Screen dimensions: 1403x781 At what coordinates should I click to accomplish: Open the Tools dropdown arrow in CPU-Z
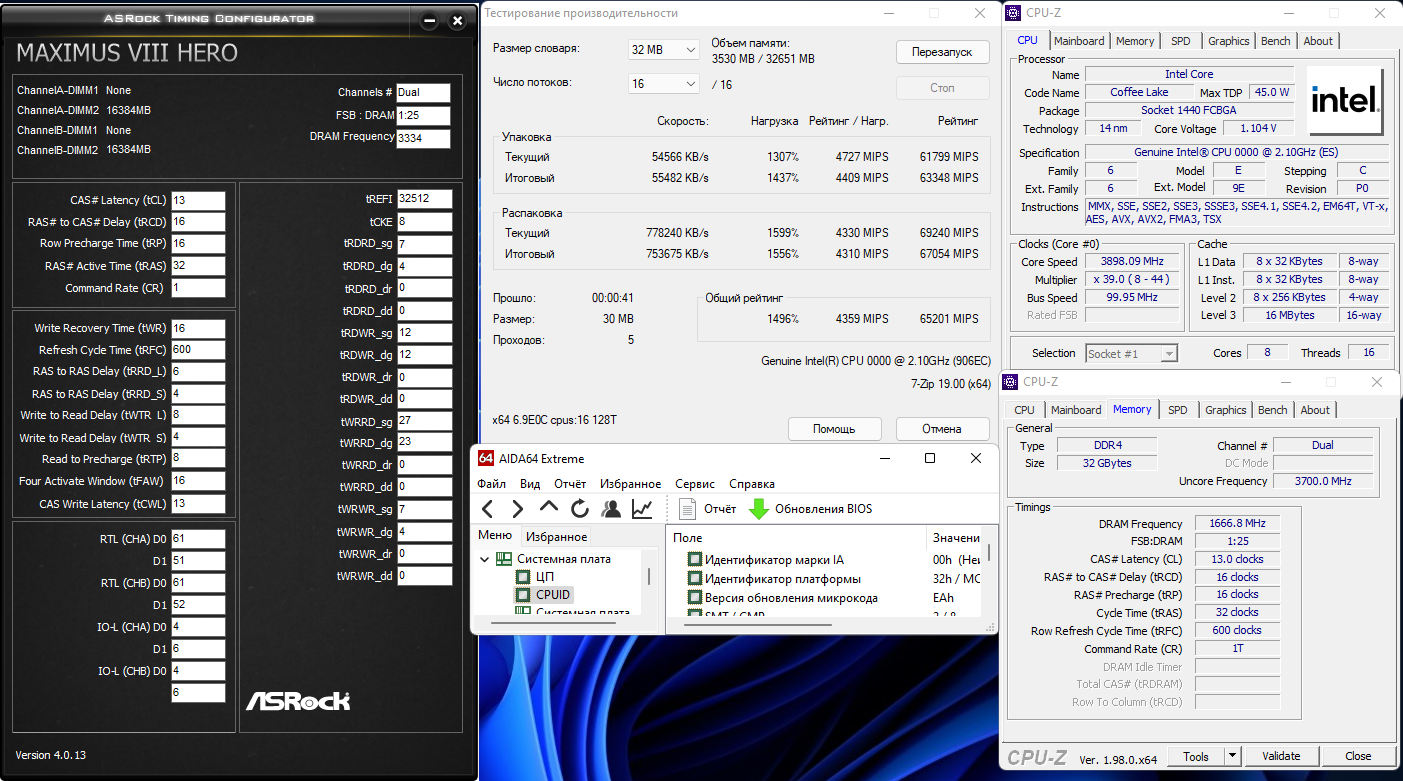[x=1232, y=756]
